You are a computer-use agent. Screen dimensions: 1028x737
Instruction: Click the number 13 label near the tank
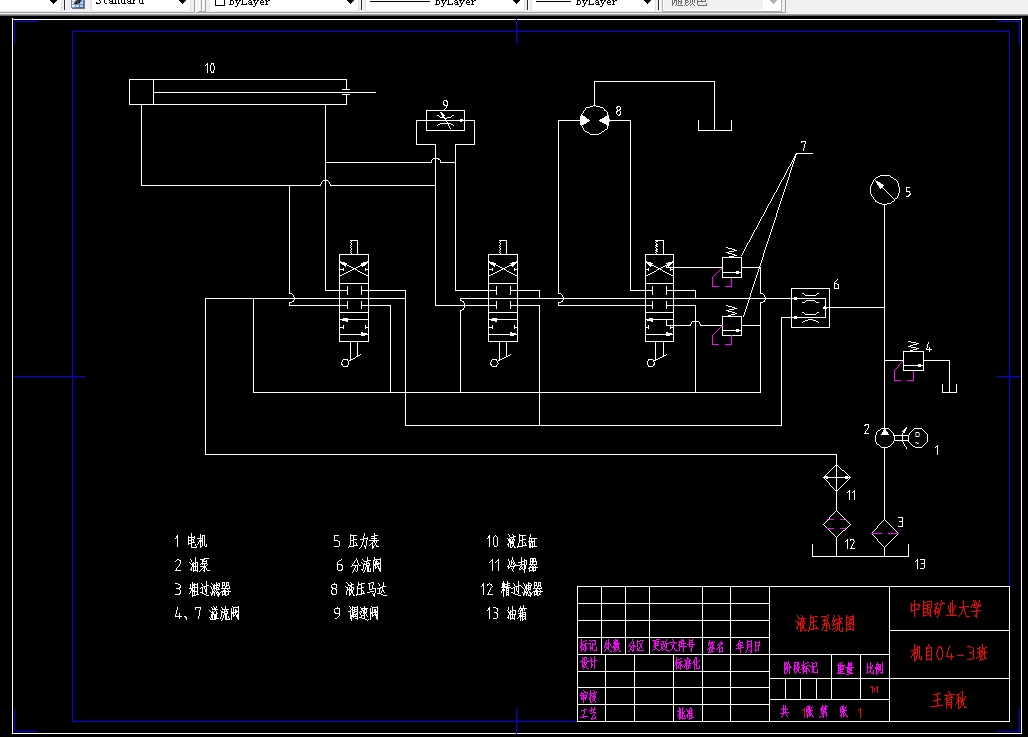click(x=920, y=564)
